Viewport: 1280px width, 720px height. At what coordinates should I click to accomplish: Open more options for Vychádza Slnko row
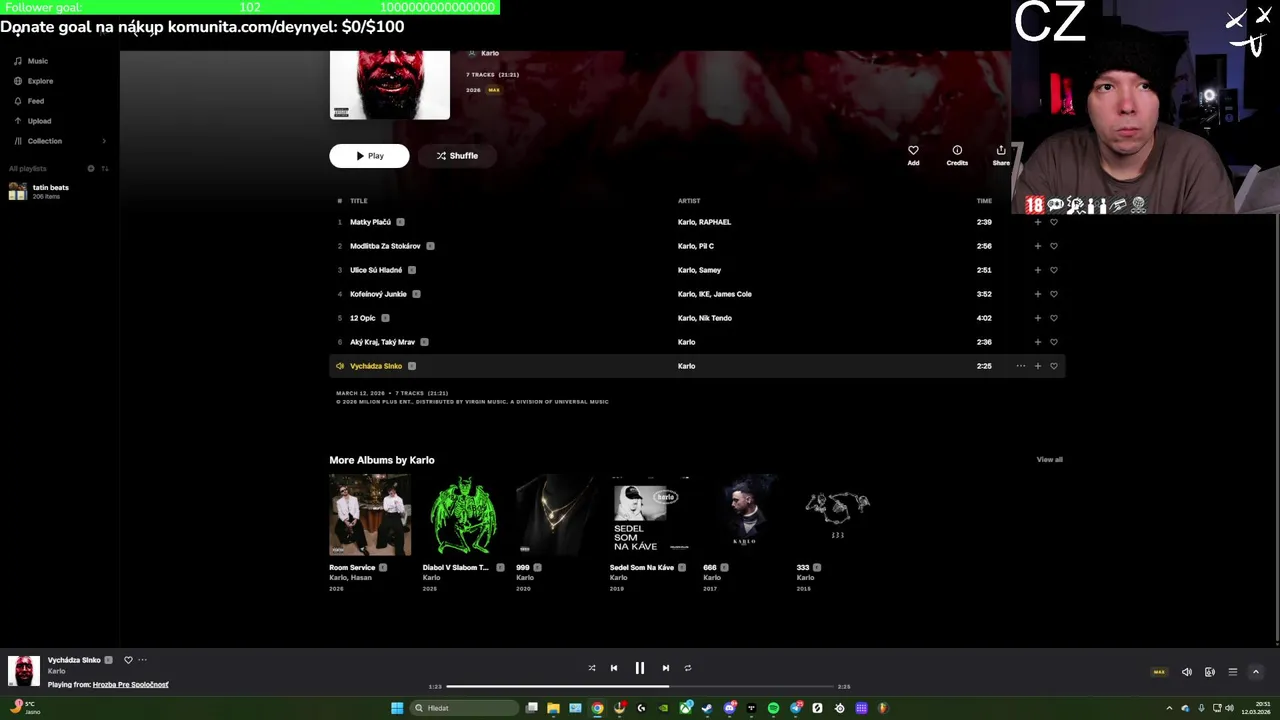tap(1020, 366)
